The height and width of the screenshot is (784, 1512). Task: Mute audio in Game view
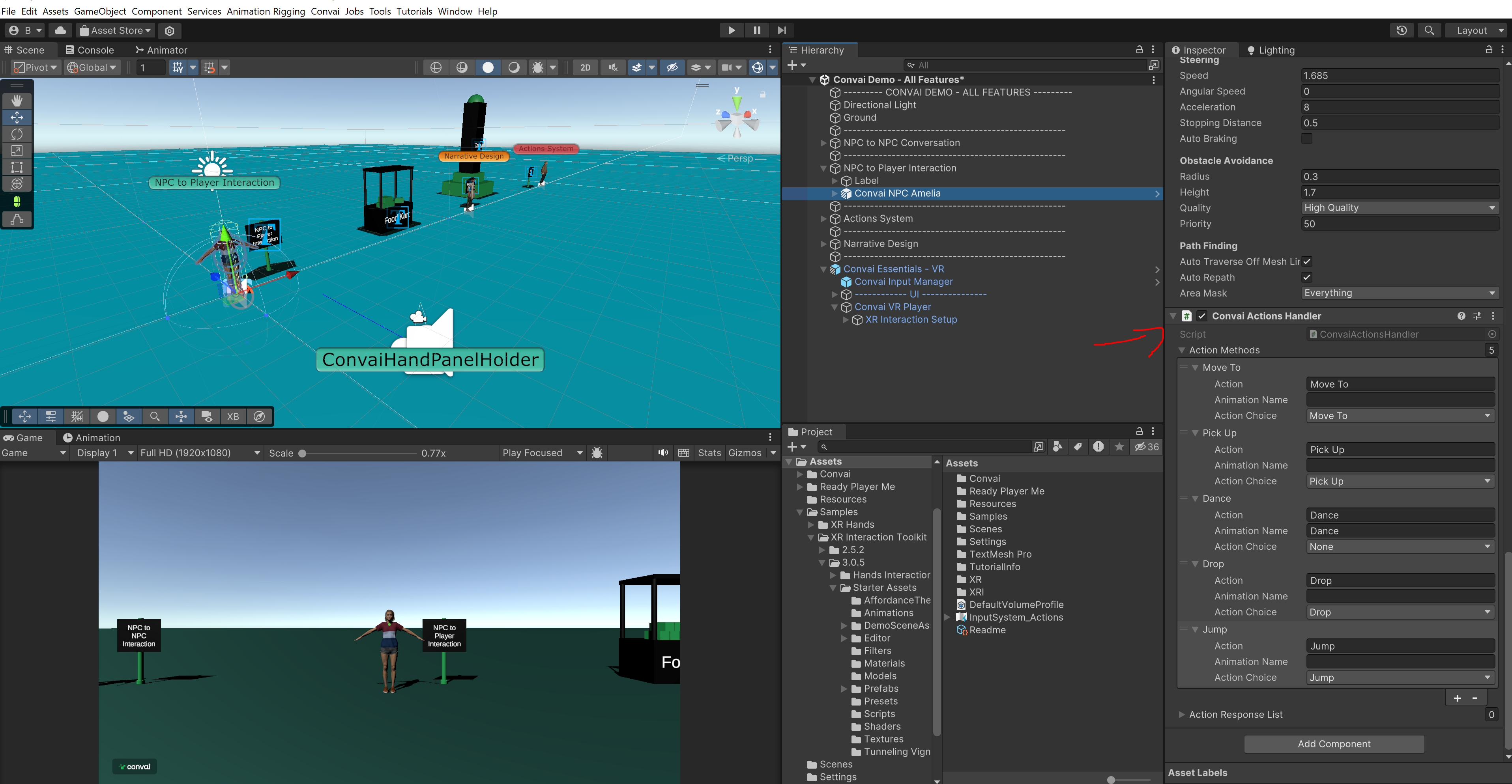(x=663, y=452)
